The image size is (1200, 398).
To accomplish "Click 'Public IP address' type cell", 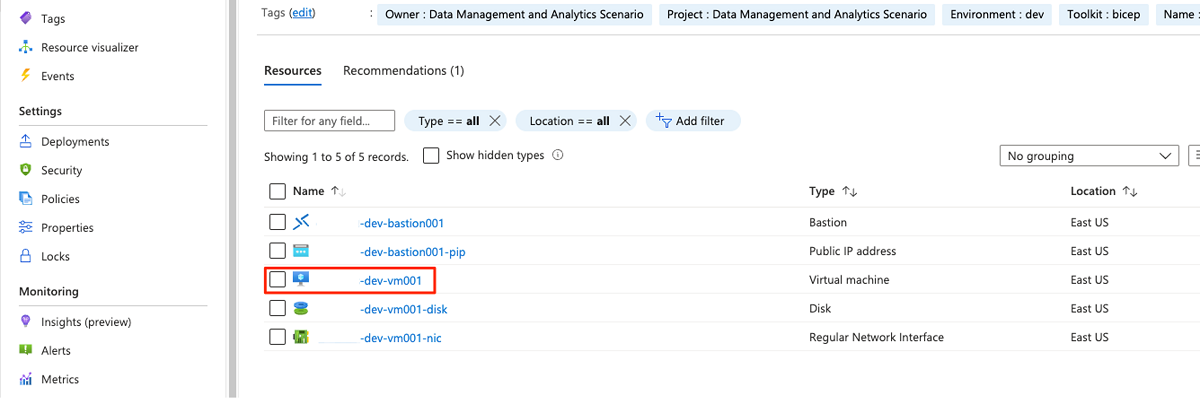I will 852,251.
